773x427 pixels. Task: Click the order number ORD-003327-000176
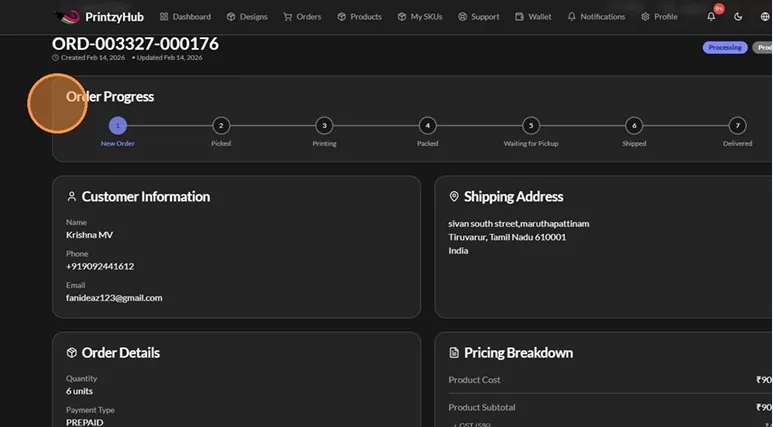pyautogui.click(x=136, y=44)
